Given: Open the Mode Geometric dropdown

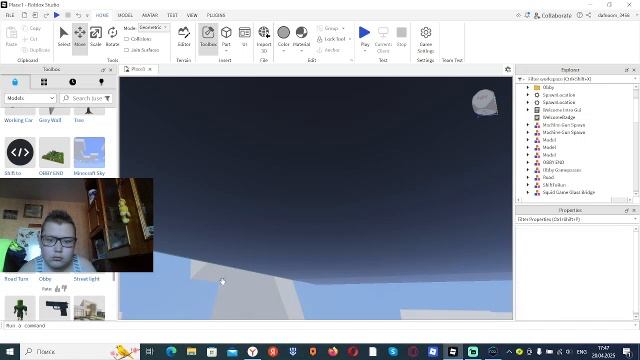Looking at the screenshot, I should click(153, 27).
